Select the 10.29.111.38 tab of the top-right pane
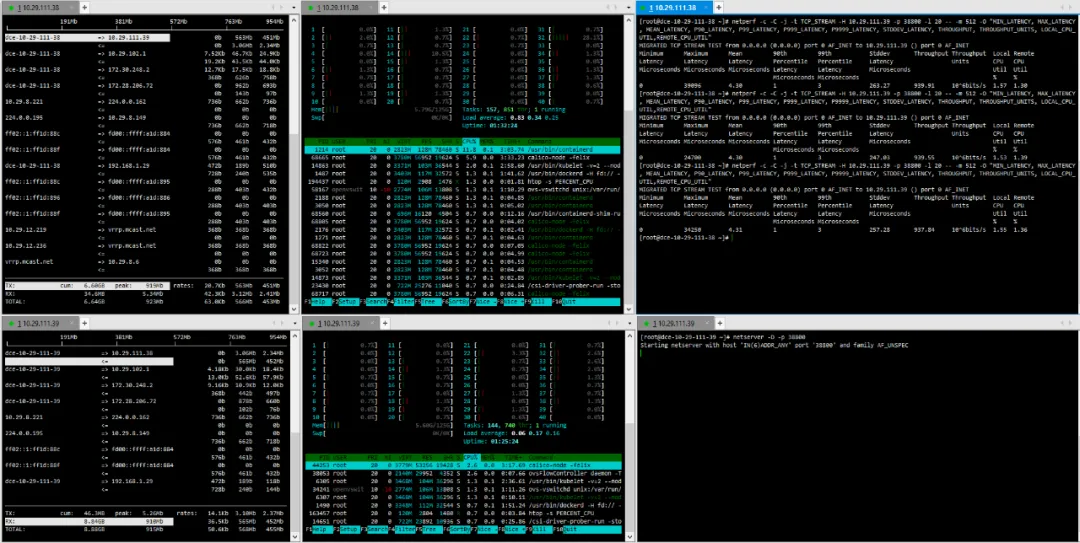The height and width of the screenshot is (543, 1080). [674, 8]
